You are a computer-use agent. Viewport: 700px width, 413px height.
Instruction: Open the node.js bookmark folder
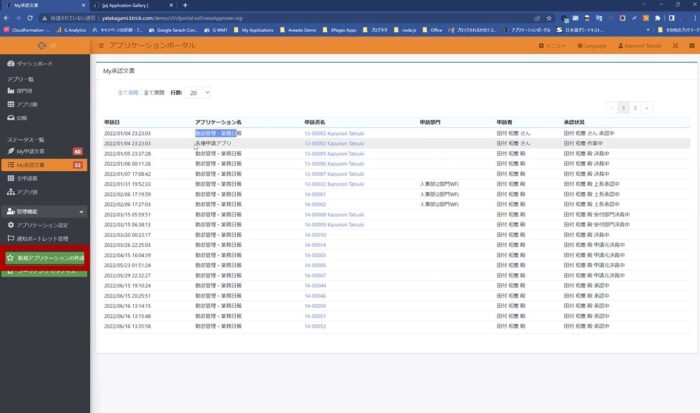[x=405, y=30]
